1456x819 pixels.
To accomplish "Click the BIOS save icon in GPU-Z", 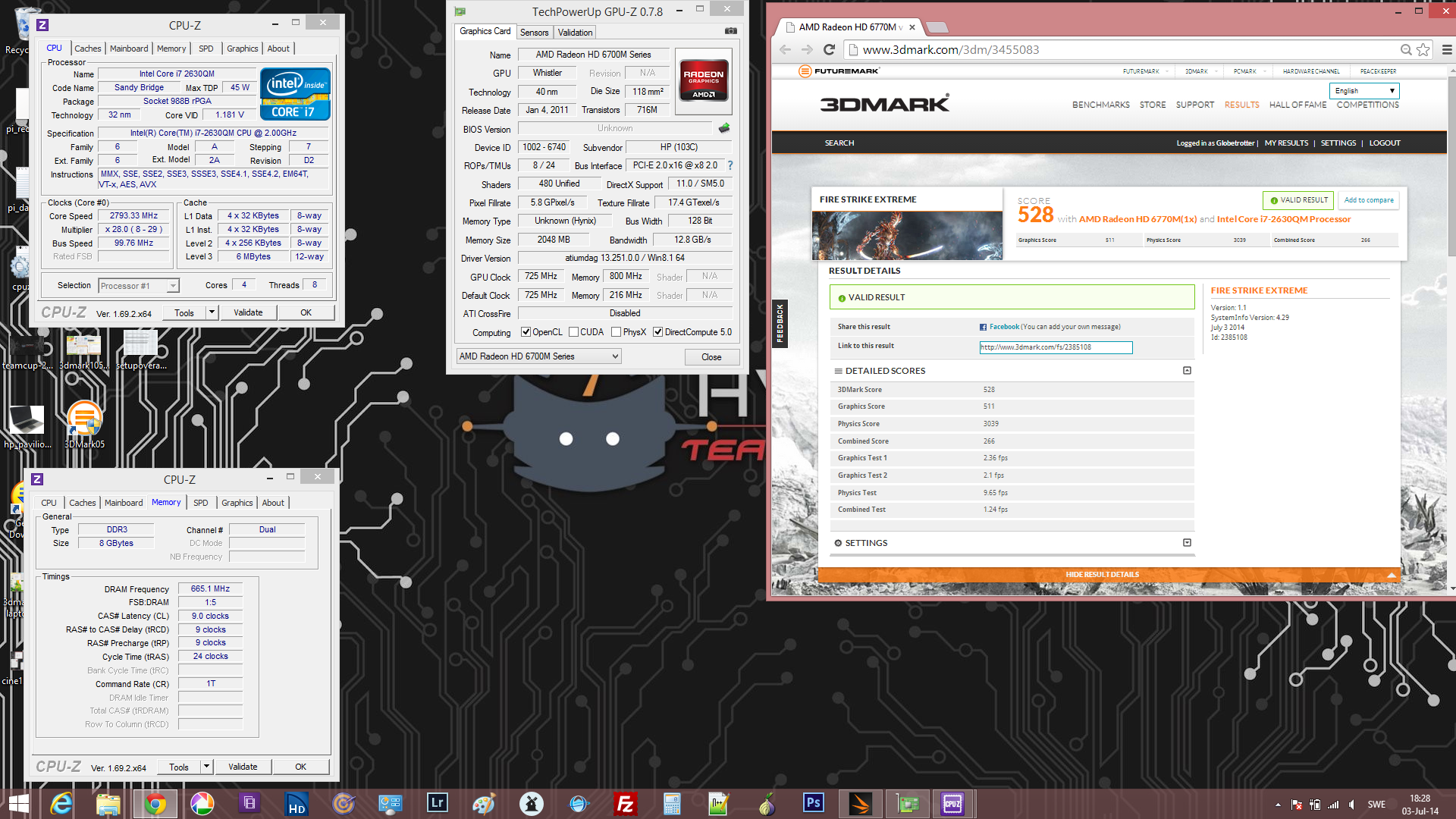I will point(724,128).
